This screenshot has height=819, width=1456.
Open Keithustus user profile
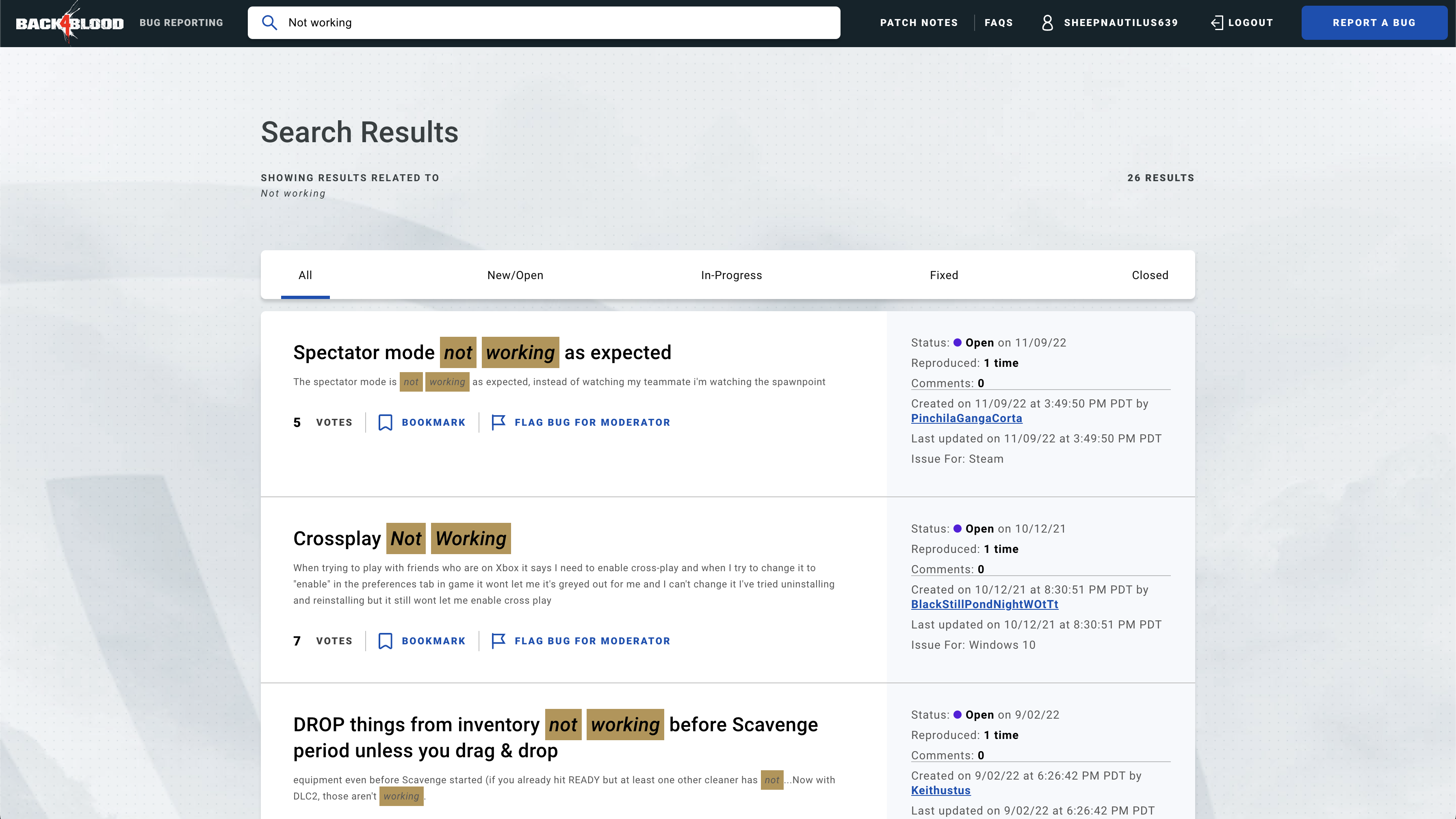coord(940,790)
